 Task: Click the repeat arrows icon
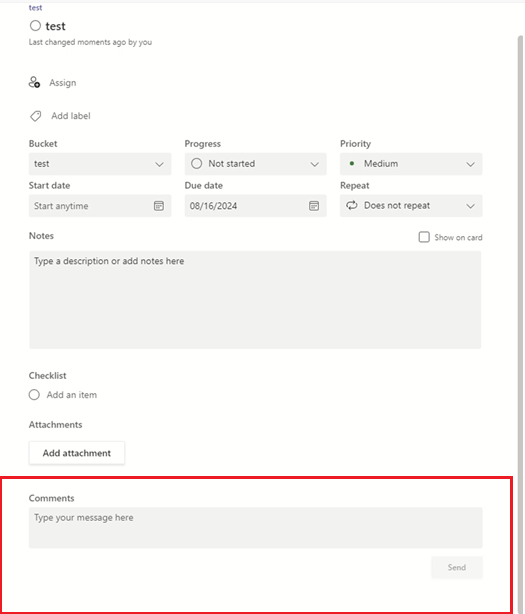[352, 205]
